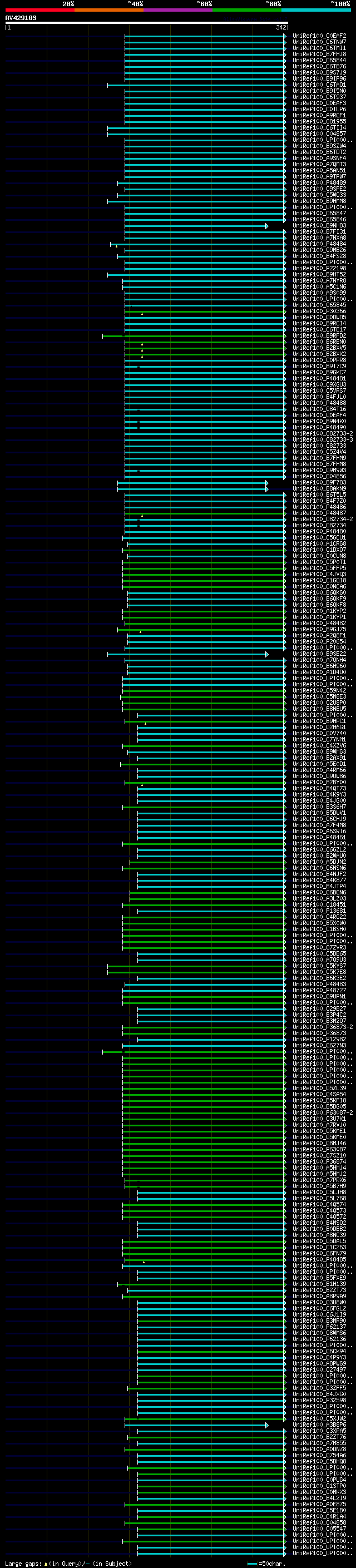This screenshot has height=1568, width=356.
Task: Open hit UniRef100_B7FHJ8
Action: point(319,54)
